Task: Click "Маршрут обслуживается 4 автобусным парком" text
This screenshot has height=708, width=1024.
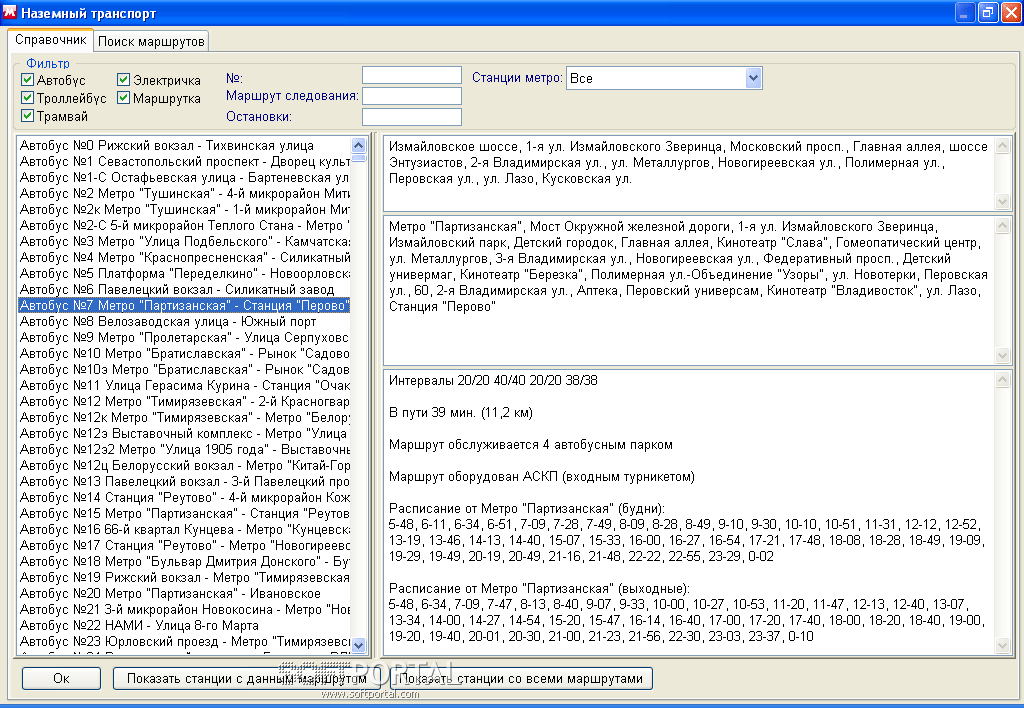Action: 530,445
